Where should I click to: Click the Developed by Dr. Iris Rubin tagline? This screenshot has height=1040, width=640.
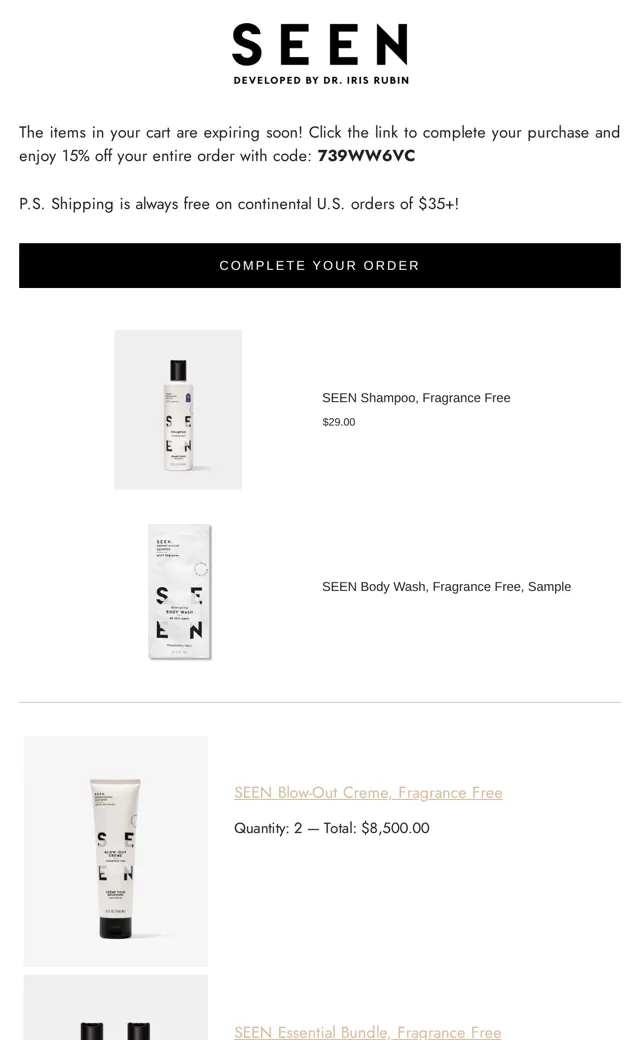[321, 80]
